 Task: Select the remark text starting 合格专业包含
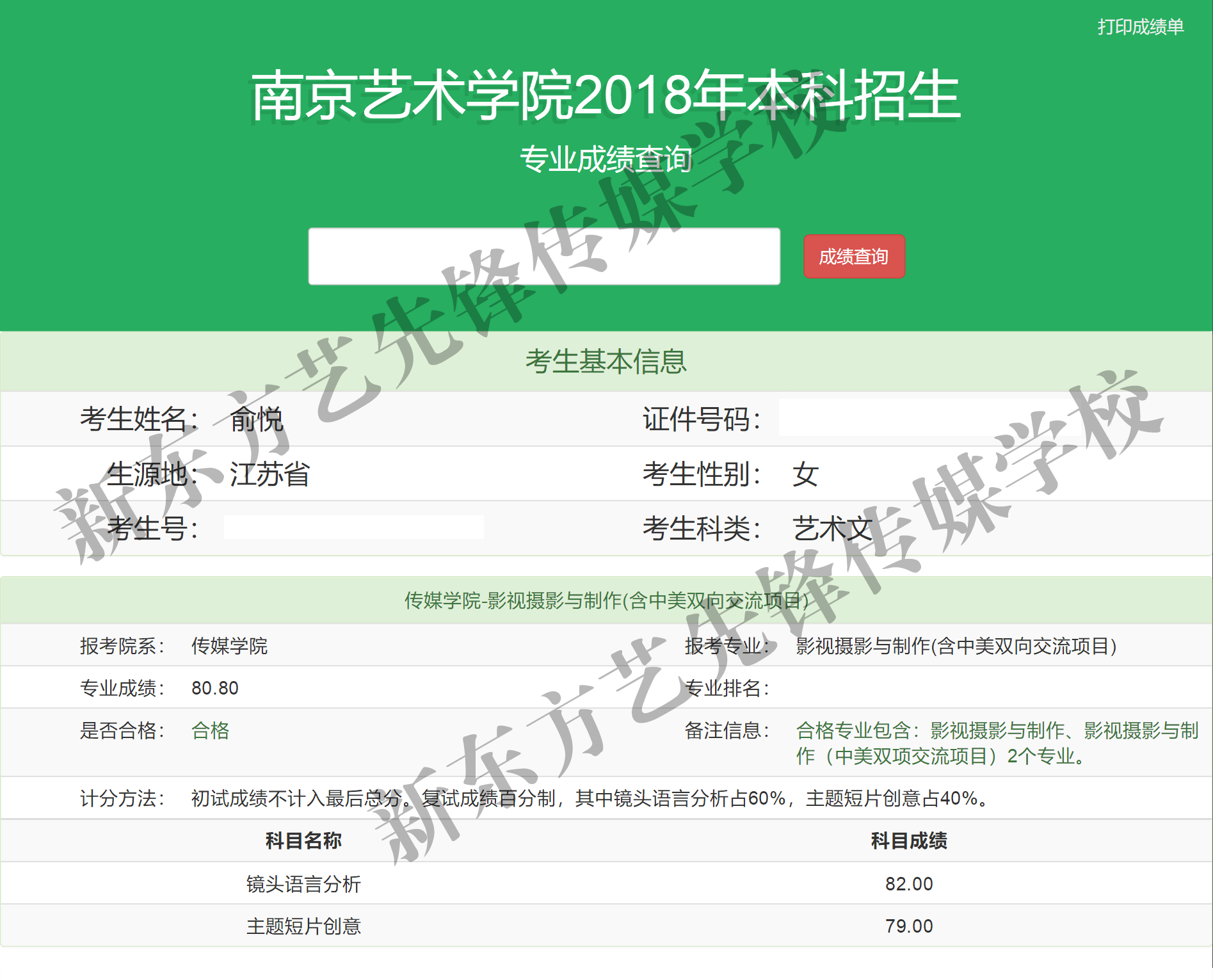pyautogui.click(x=997, y=743)
